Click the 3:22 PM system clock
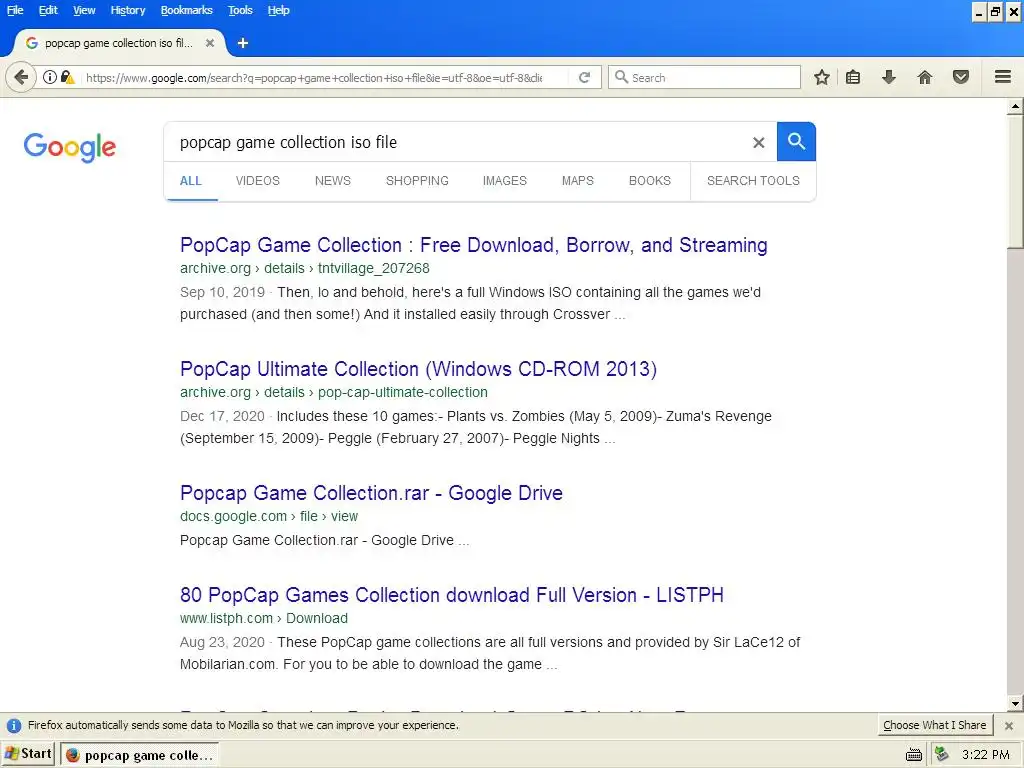This screenshot has height=768, width=1024. [985, 755]
